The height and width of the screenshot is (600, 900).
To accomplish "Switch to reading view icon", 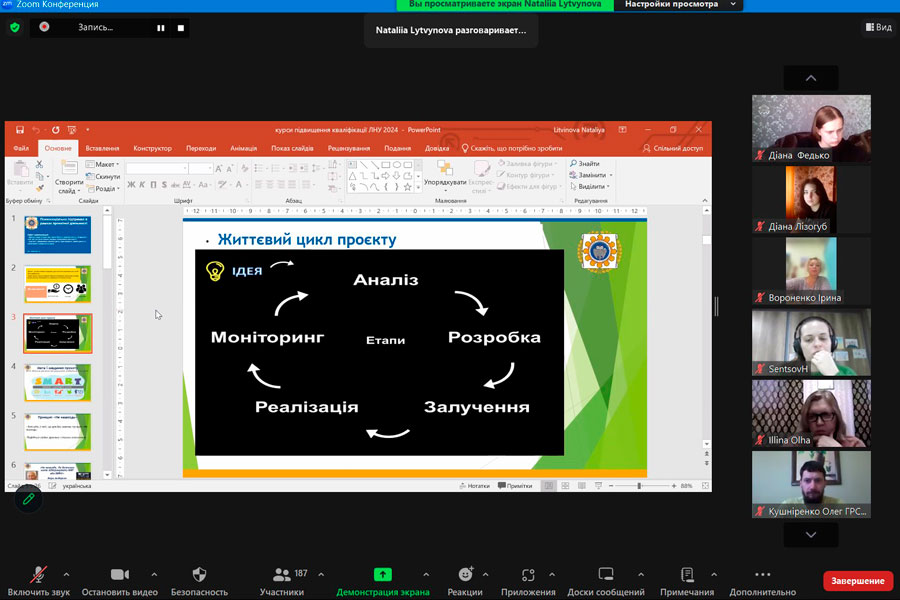I will [581, 486].
